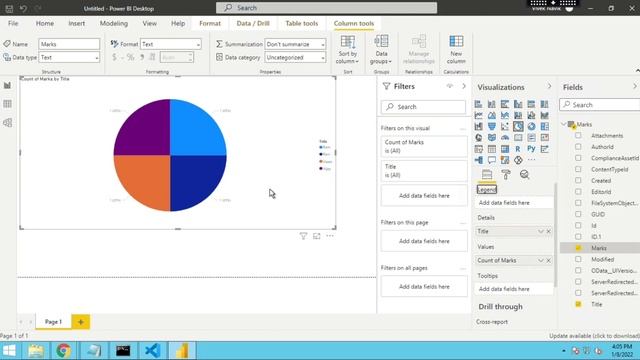
Task: Expand Title field well chevron
Action: [x=541, y=231]
